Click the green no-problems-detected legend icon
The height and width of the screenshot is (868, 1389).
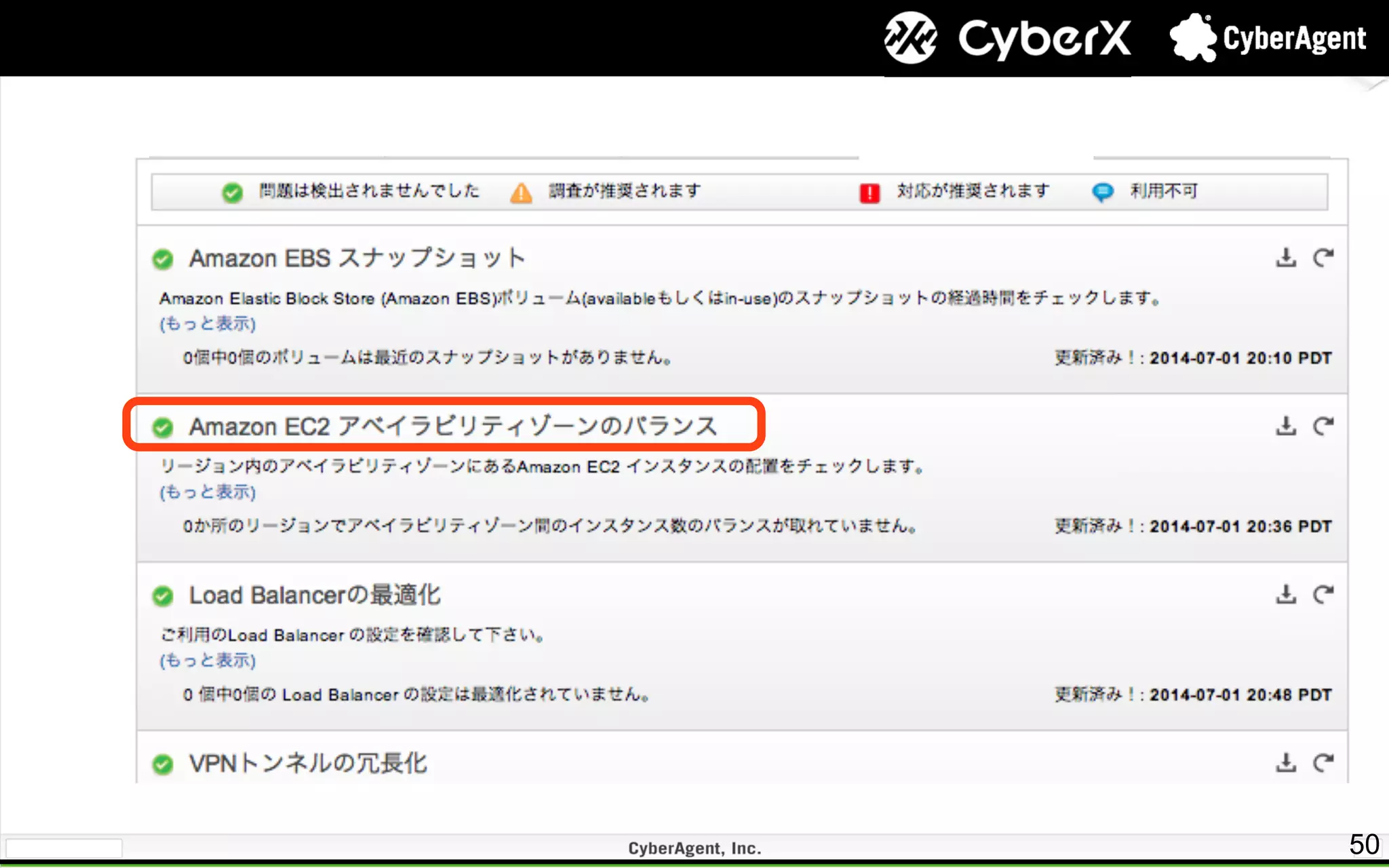[x=232, y=193]
